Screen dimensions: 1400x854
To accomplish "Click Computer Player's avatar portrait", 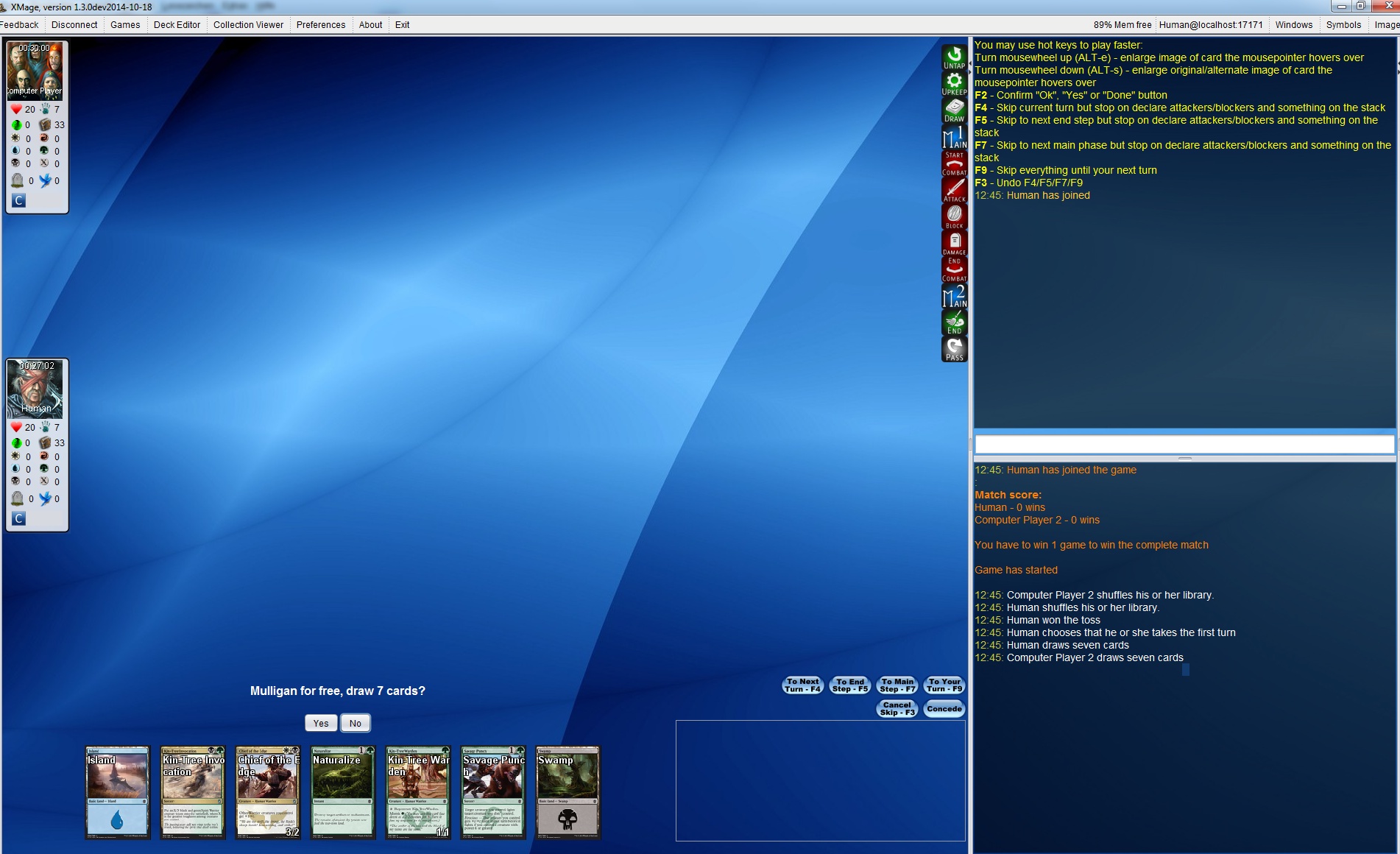I will tap(35, 71).
